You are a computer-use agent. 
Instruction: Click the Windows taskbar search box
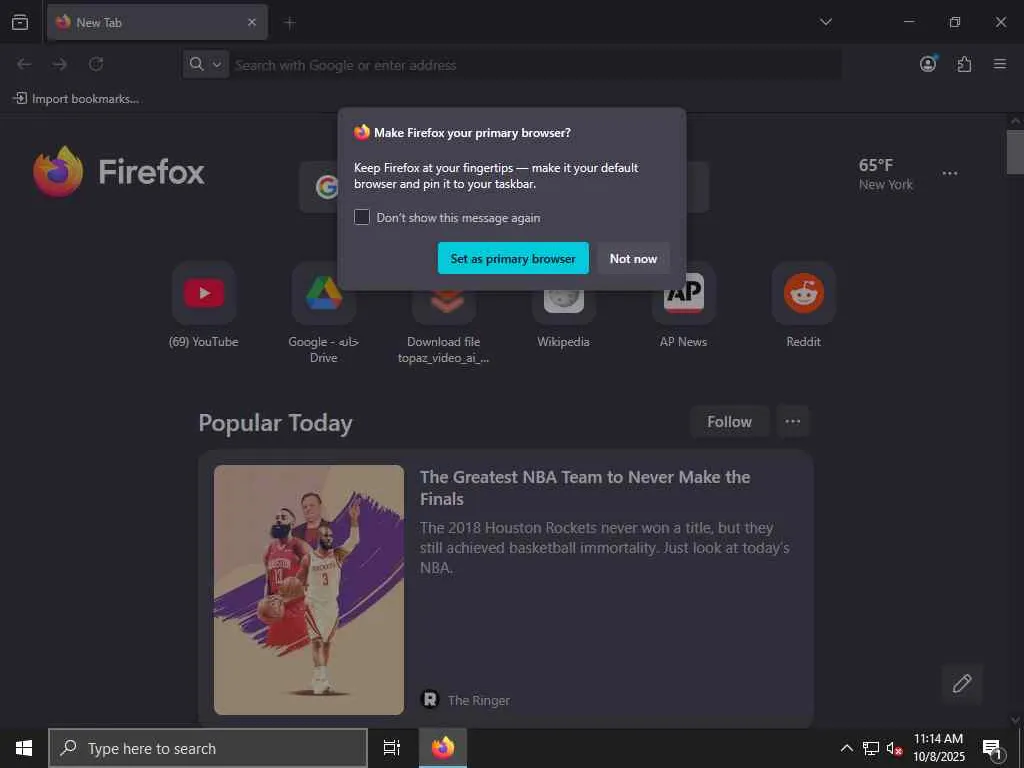point(208,748)
